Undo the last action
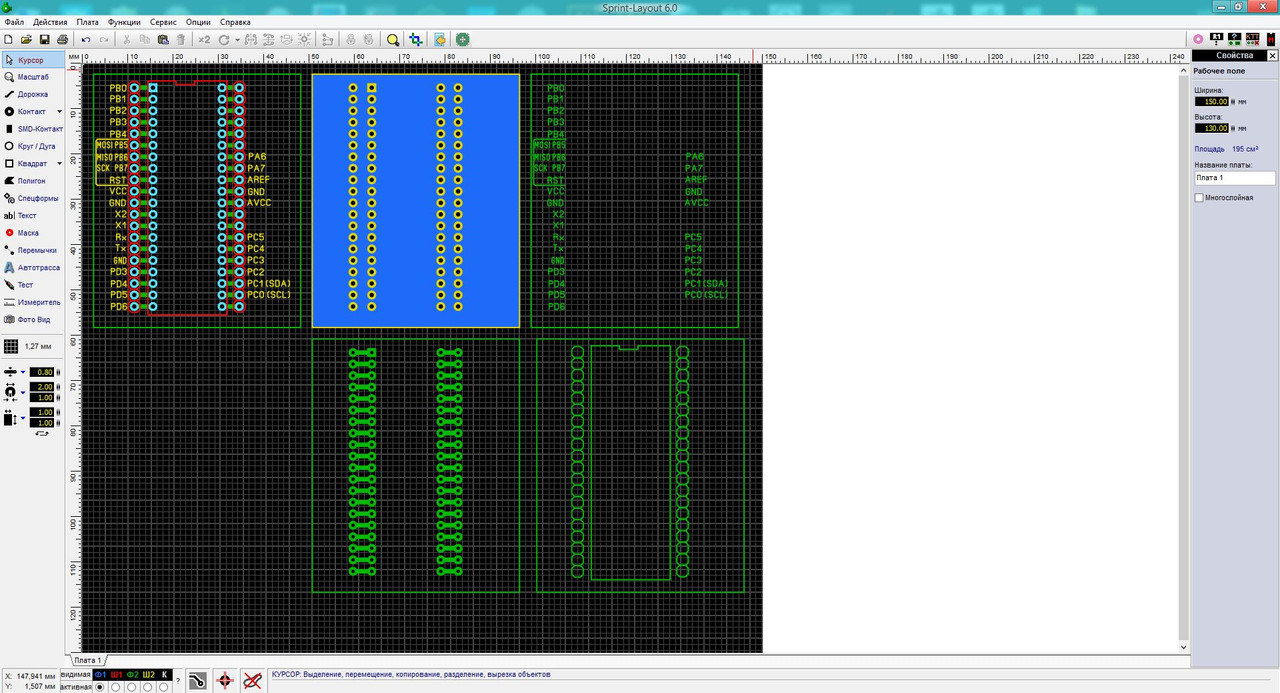Viewport: 1280px width, 693px height. tap(86, 40)
